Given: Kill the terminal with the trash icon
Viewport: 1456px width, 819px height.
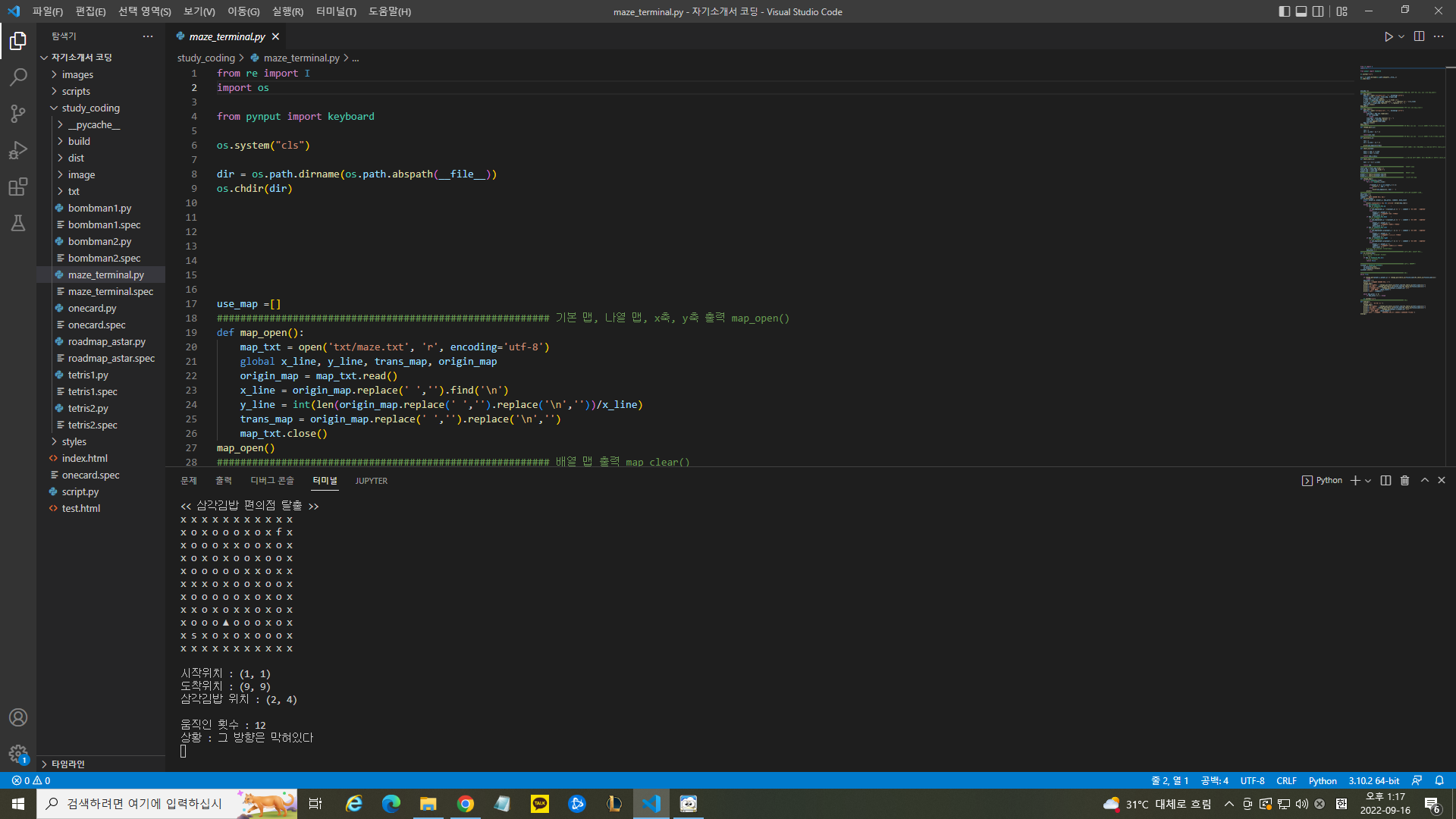Looking at the screenshot, I should point(1404,480).
